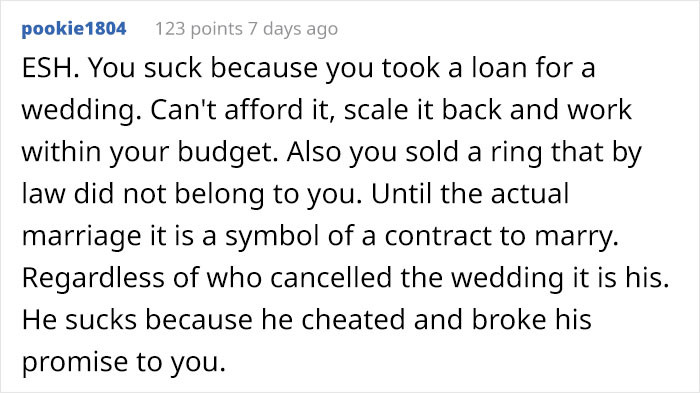Open the pookie1804 user profile link
Viewport: 700px width, 393px height.
point(74,29)
